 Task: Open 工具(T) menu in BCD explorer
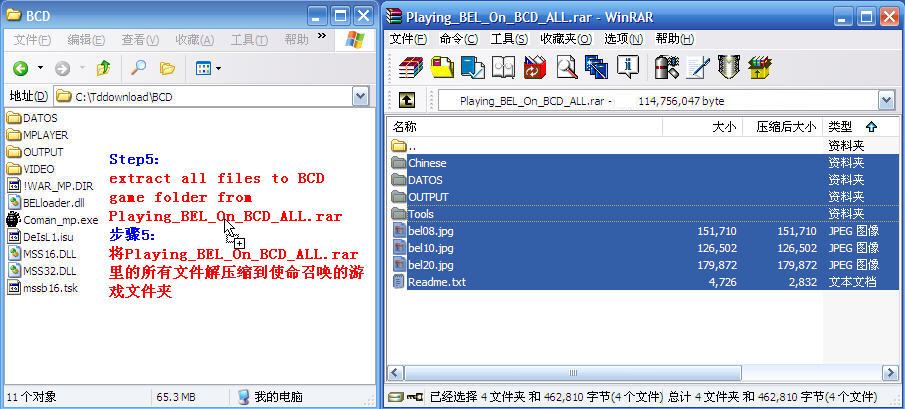click(x=249, y=40)
